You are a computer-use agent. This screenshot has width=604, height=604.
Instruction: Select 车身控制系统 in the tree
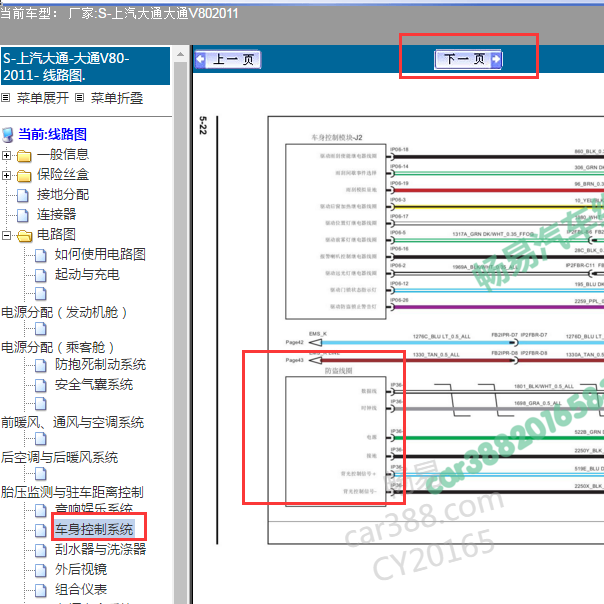[x=94, y=529]
